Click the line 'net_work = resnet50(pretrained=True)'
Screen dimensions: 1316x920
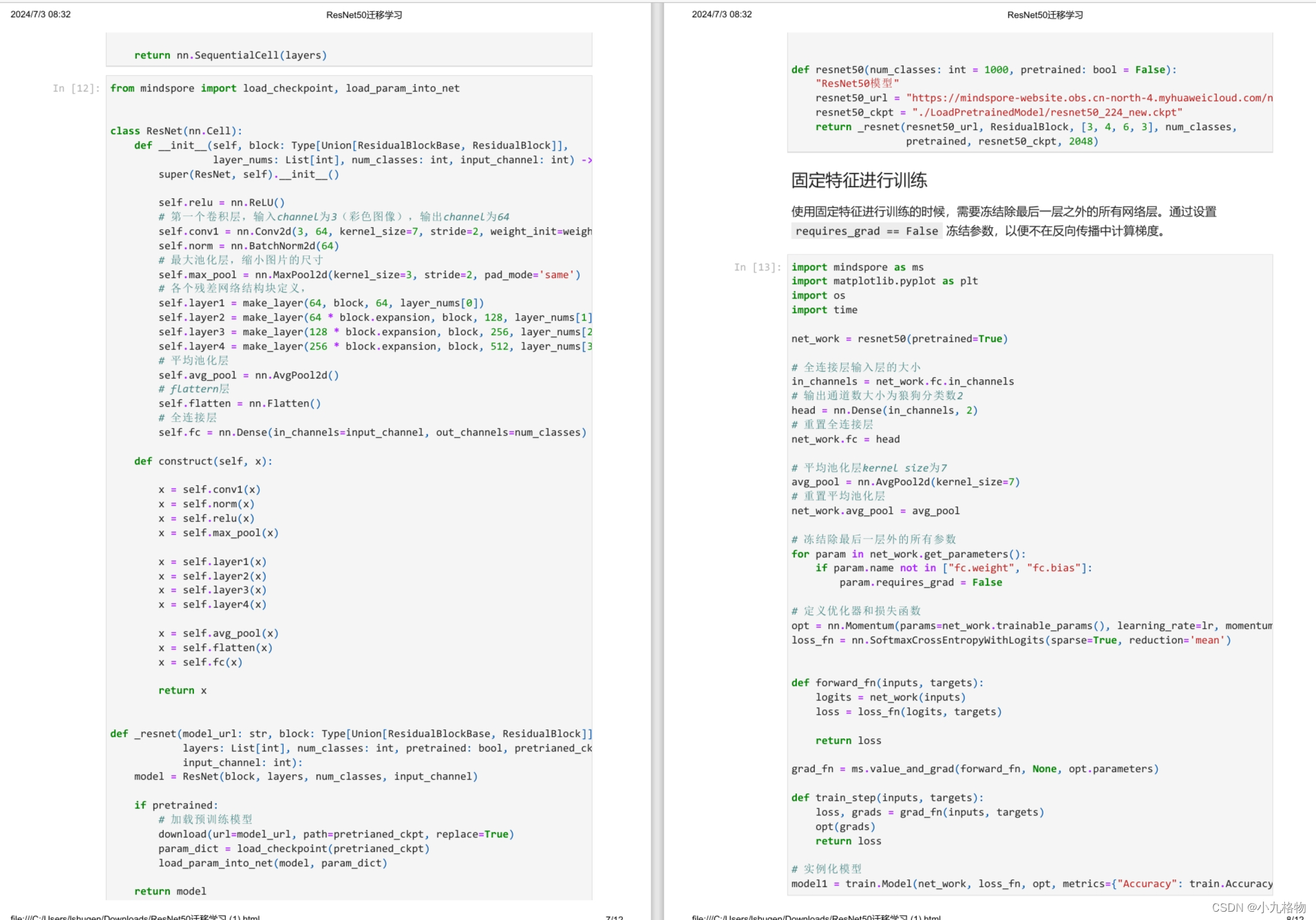(900, 339)
